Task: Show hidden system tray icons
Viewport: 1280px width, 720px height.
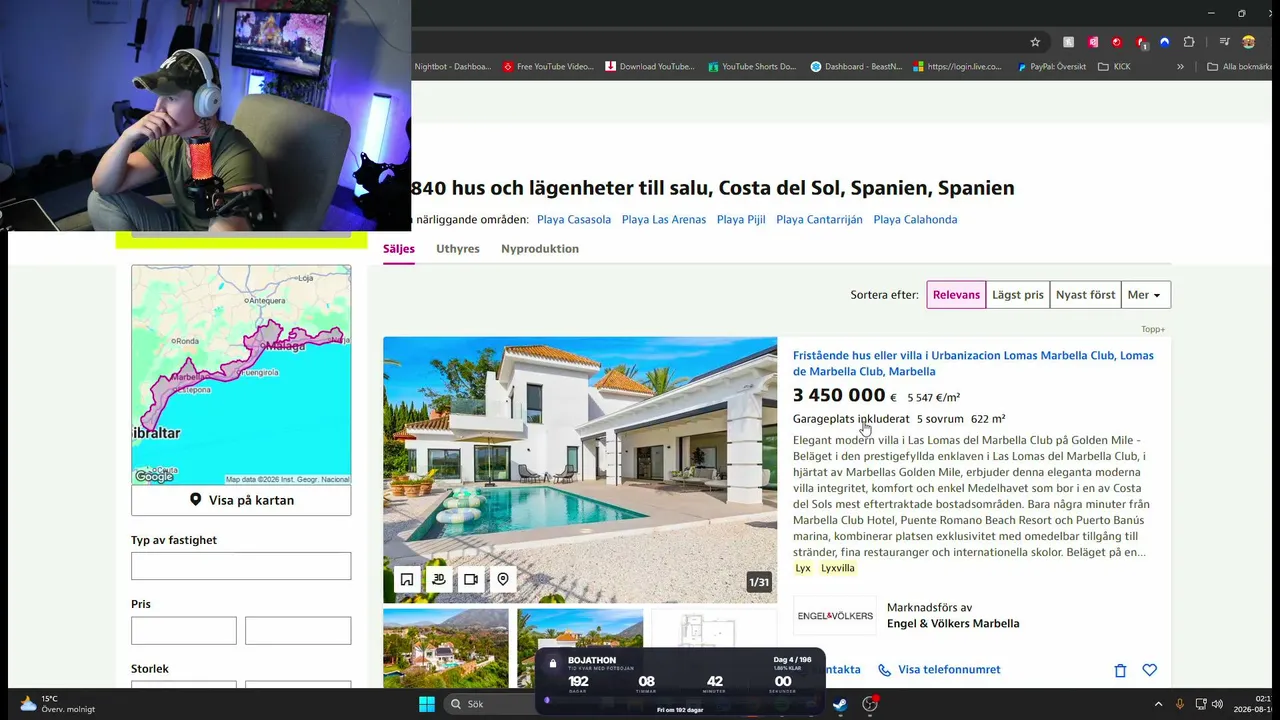Action: (1158, 704)
